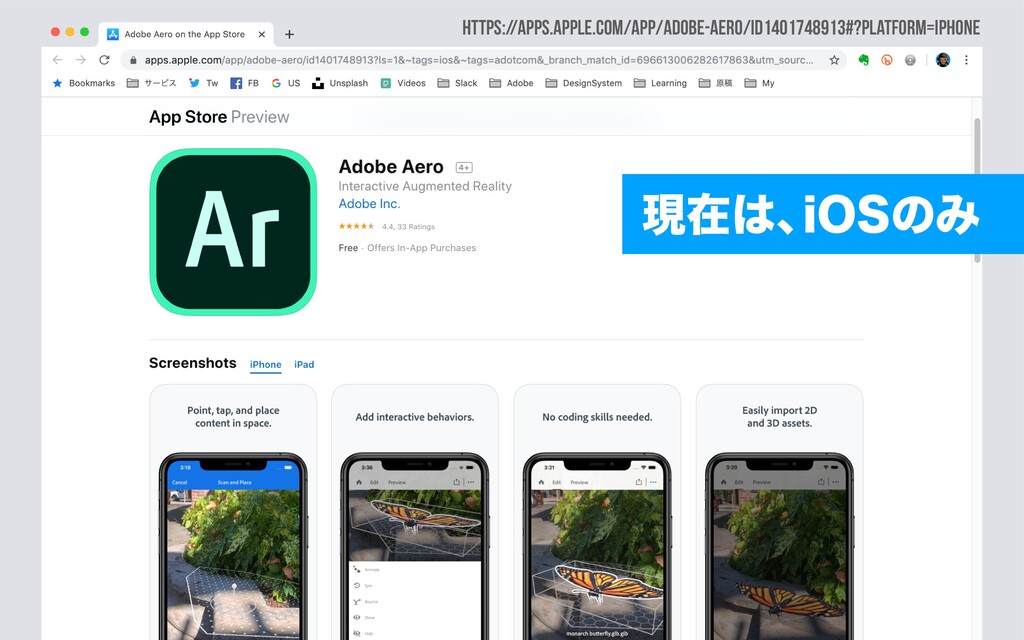Reload the App Store page
This screenshot has width=1024, height=640.
[x=104, y=60]
